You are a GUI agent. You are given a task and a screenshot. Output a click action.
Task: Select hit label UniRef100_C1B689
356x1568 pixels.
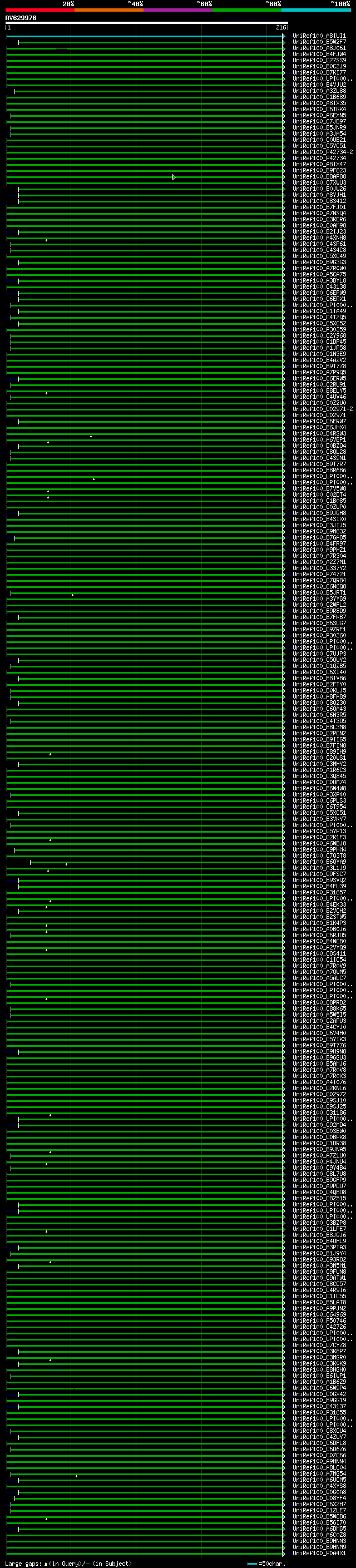[319, 97]
